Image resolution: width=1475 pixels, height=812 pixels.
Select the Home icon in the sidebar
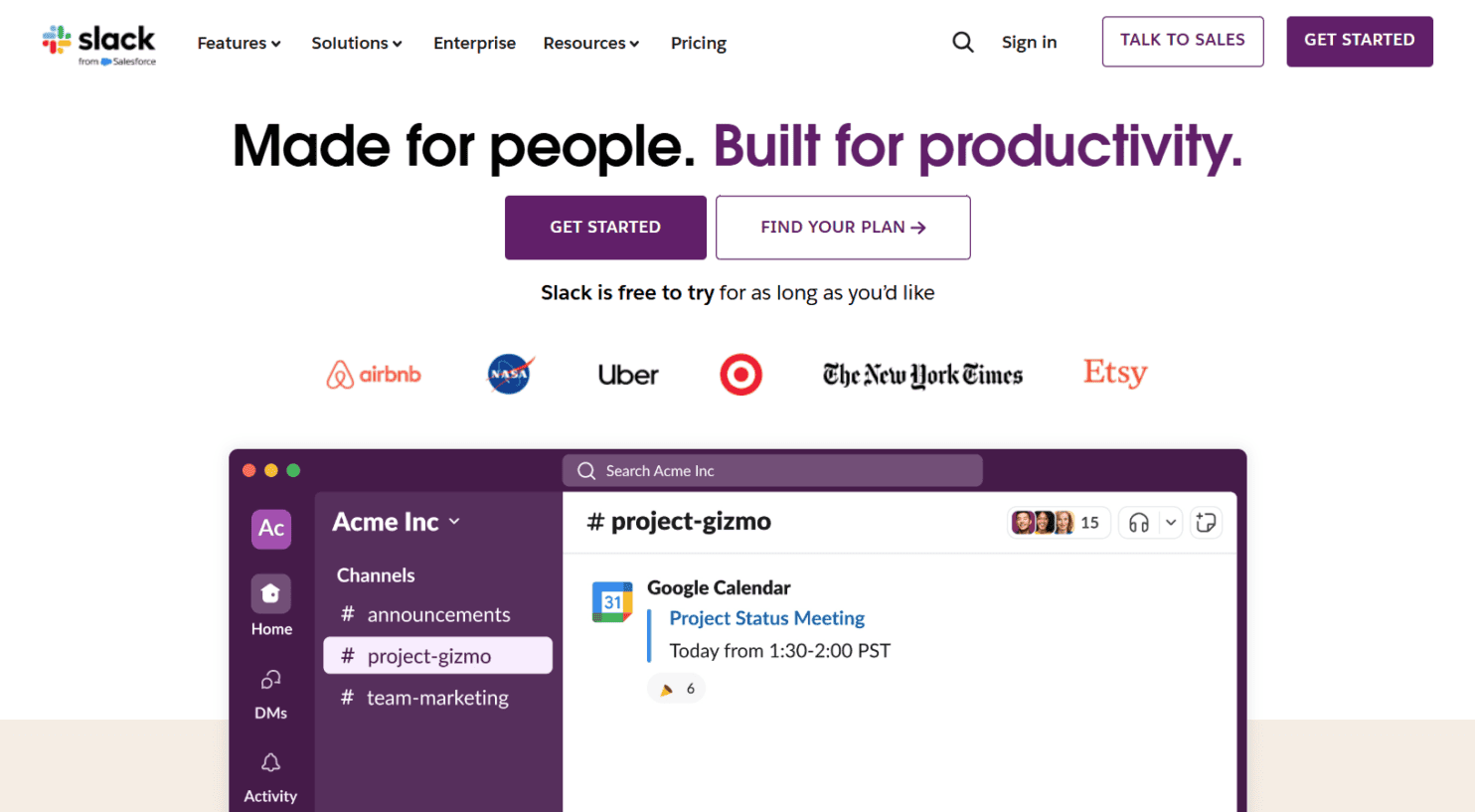click(271, 594)
